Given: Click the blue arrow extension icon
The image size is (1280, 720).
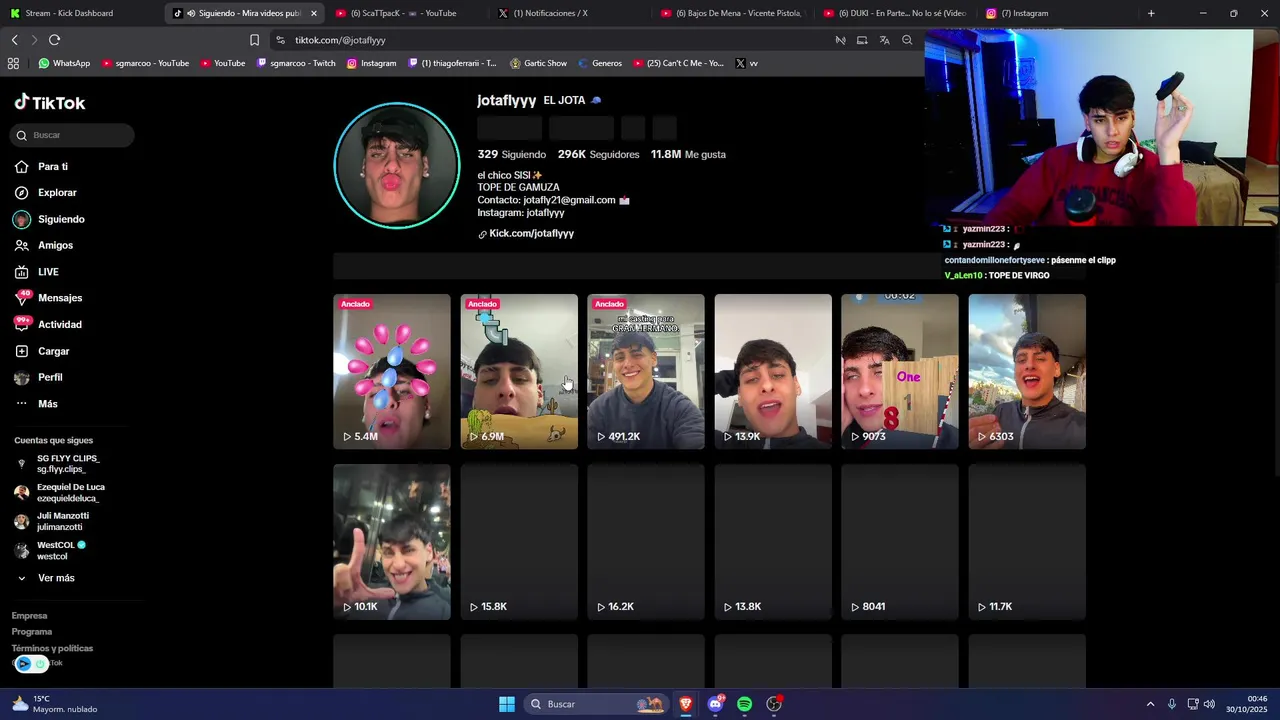Looking at the screenshot, I should pyautogui.click(x=23, y=664).
